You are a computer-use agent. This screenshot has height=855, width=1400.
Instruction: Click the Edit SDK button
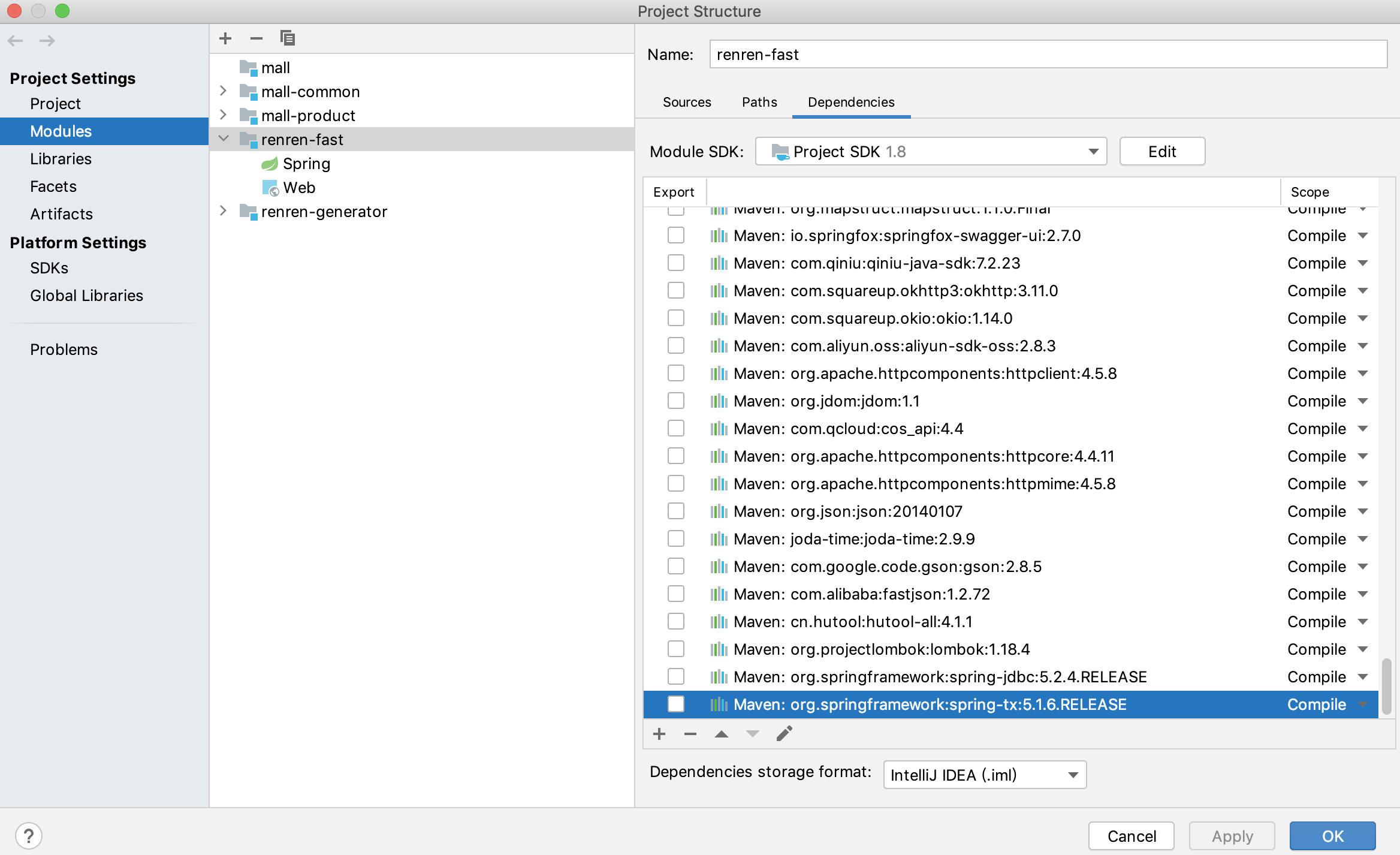(1161, 151)
